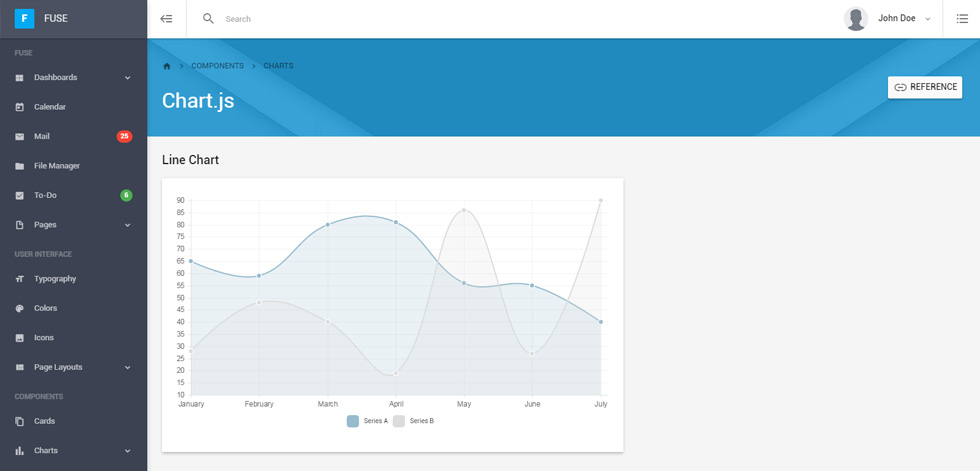Click the green 6 To-Do badge
This screenshot has width=980, height=471.
tap(126, 196)
